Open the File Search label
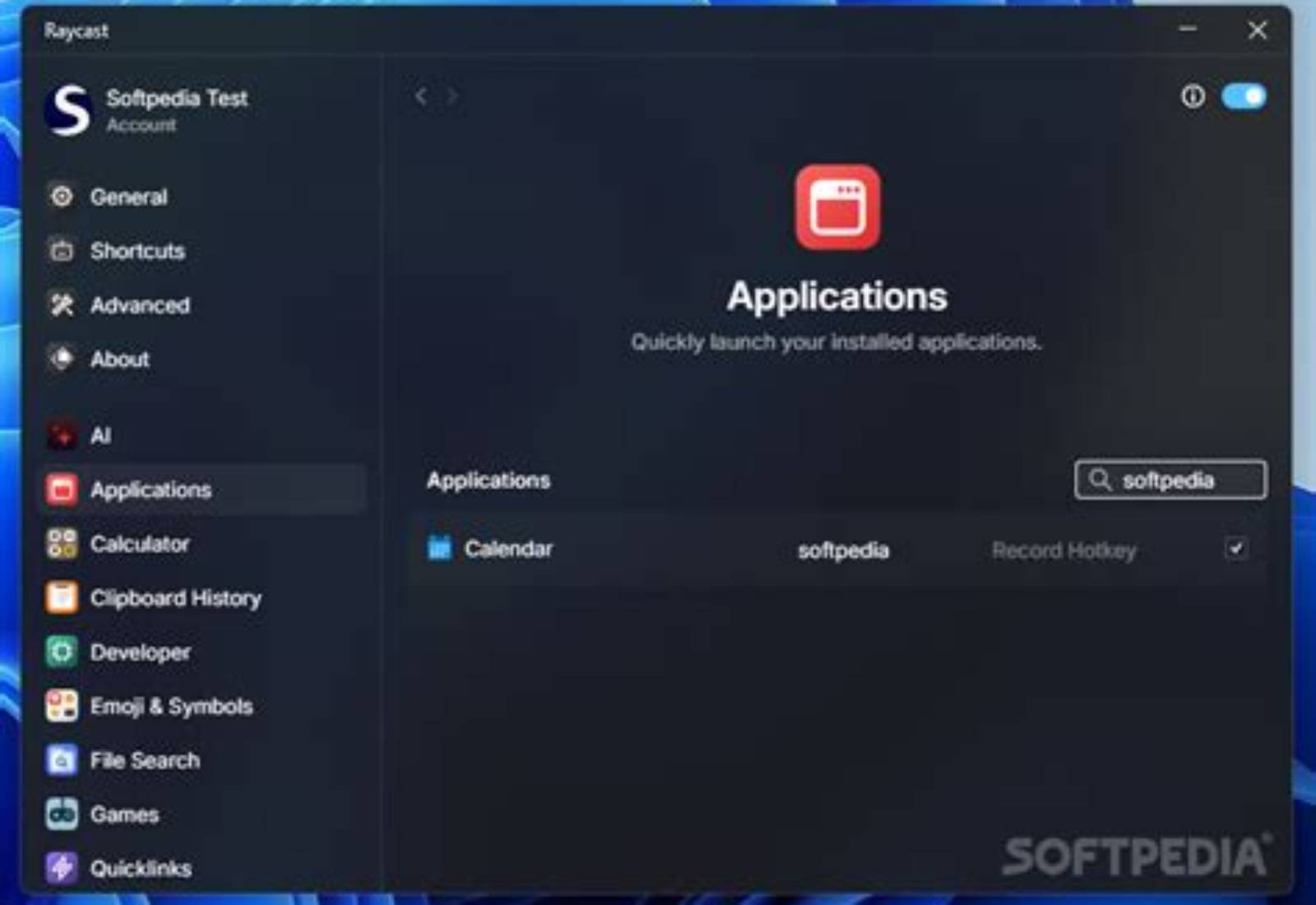The image size is (1316, 905). [145, 760]
